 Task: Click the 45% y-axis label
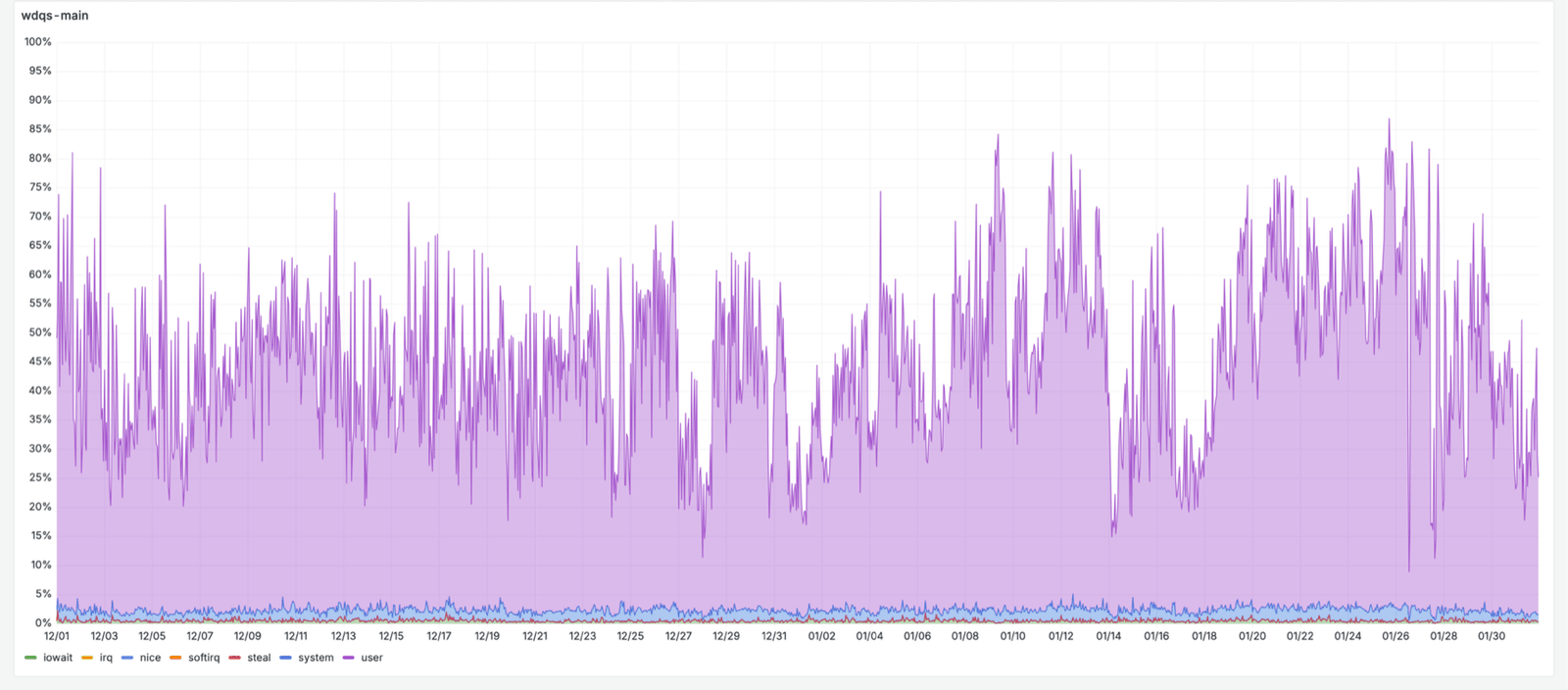click(x=40, y=362)
